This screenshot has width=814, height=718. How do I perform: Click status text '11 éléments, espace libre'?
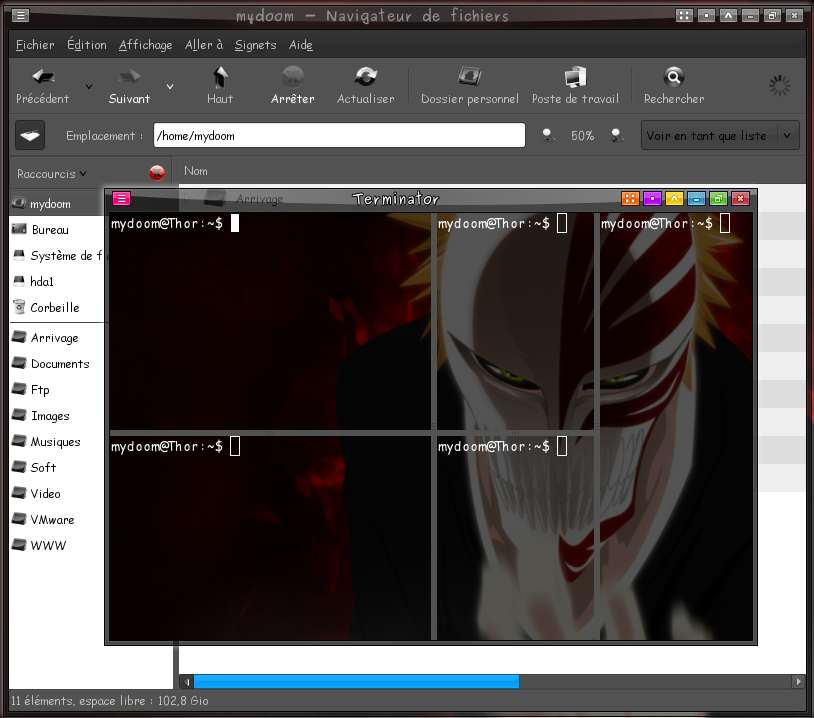pos(110,701)
